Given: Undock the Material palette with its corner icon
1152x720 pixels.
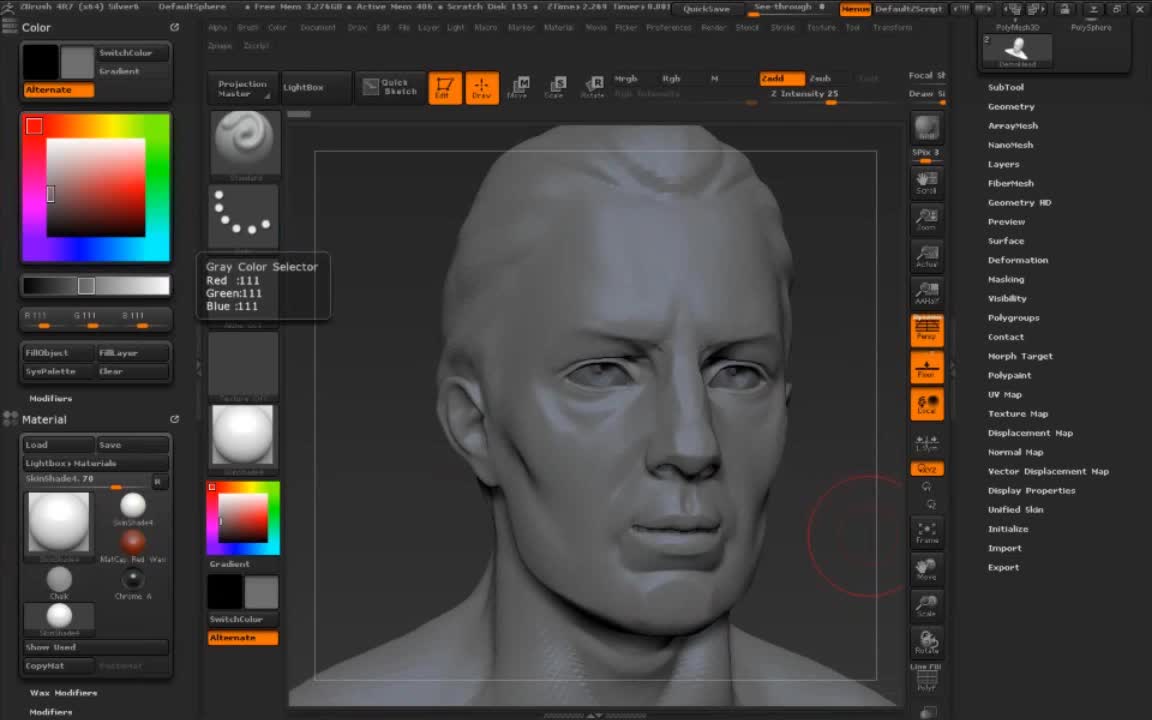Looking at the screenshot, I should coord(174,420).
